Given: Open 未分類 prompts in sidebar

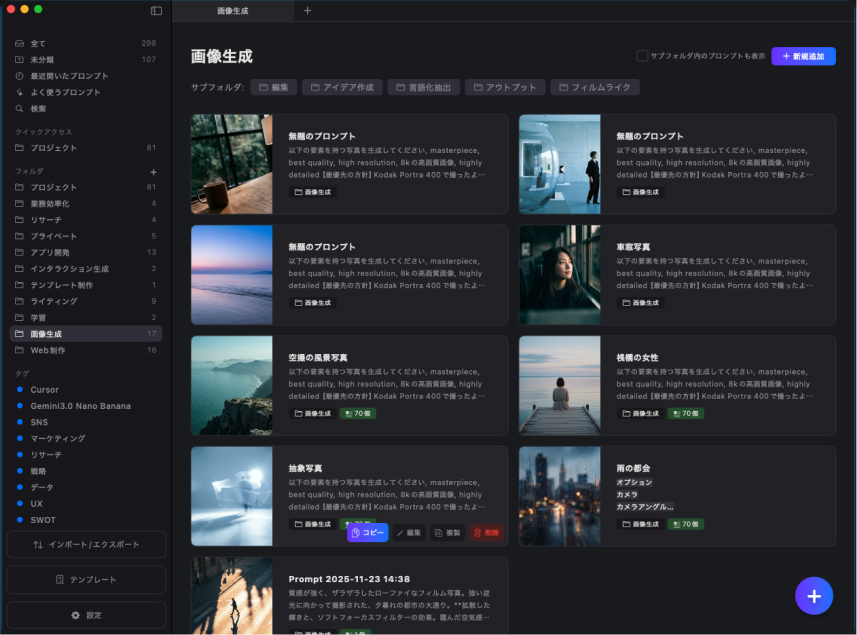Looking at the screenshot, I should point(86,60).
